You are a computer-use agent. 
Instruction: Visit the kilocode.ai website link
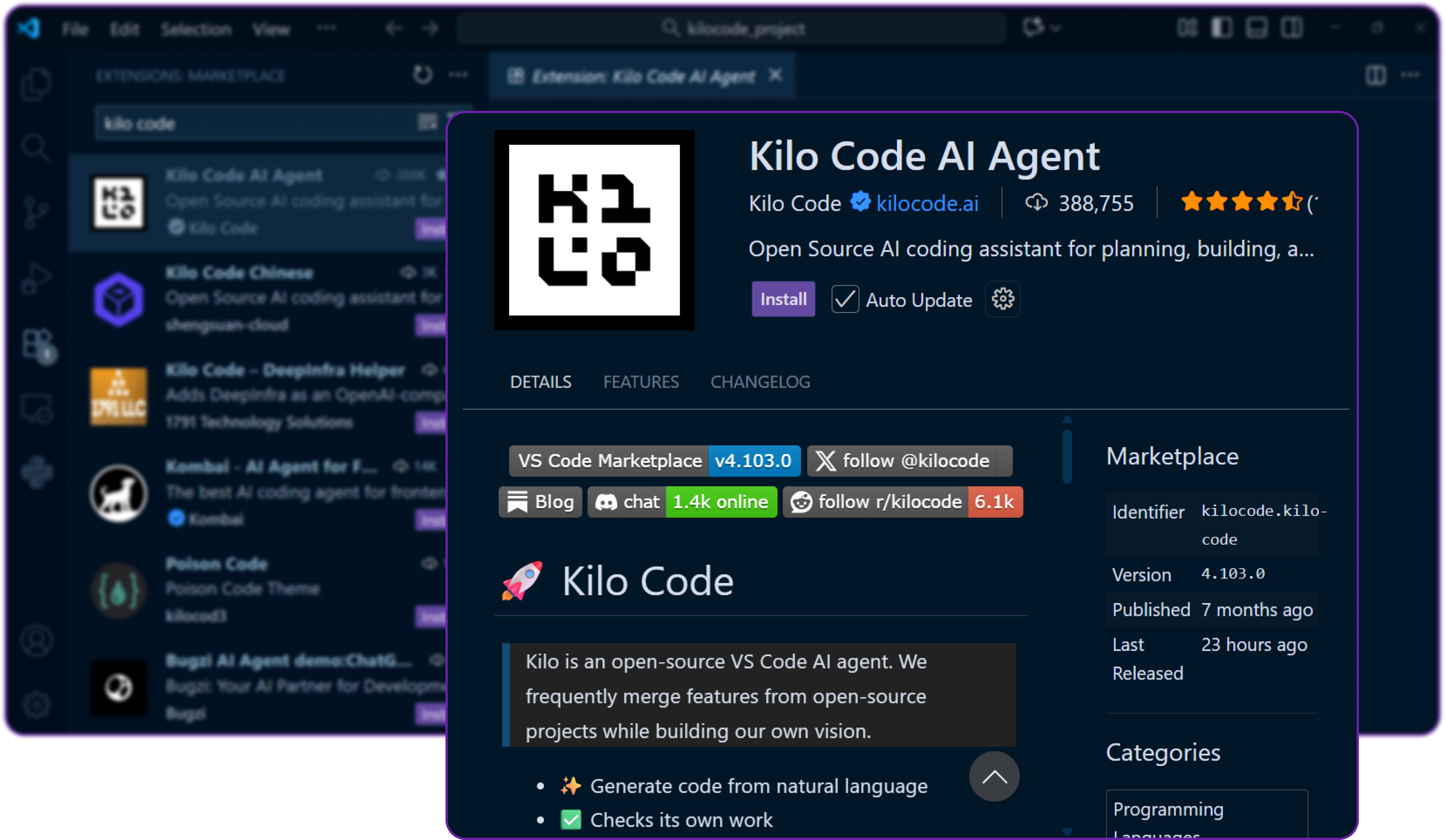tap(927, 203)
